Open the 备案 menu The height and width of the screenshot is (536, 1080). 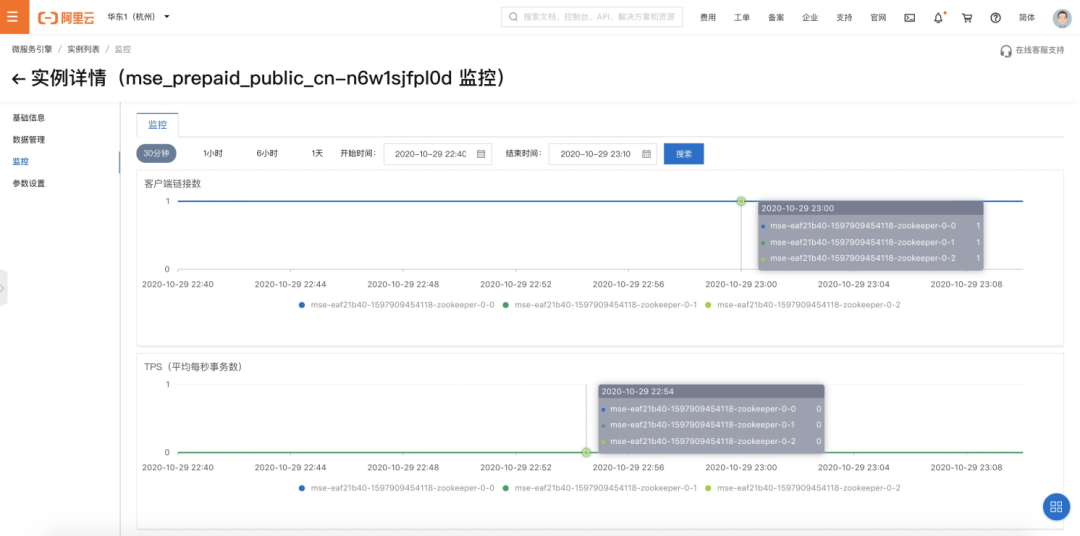[x=776, y=18]
